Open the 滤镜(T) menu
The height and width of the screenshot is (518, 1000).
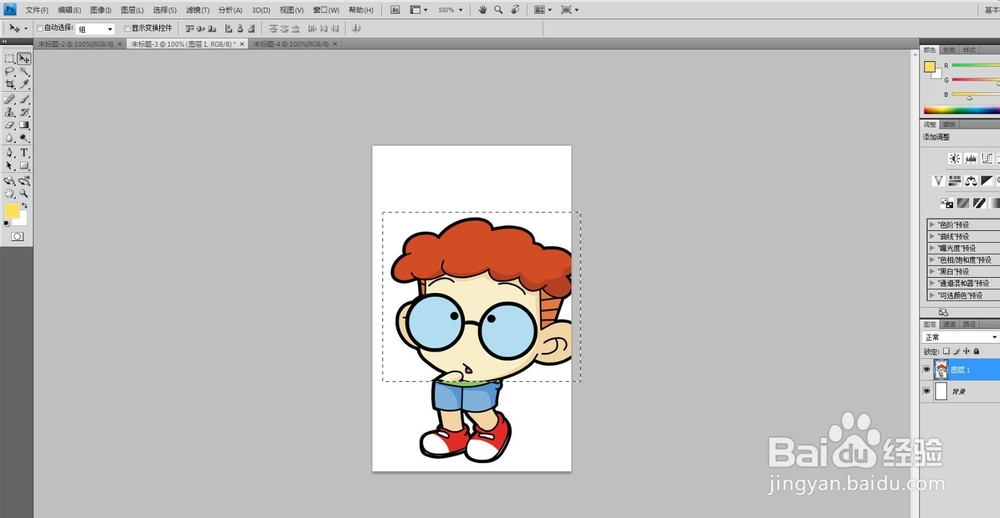point(198,10)
